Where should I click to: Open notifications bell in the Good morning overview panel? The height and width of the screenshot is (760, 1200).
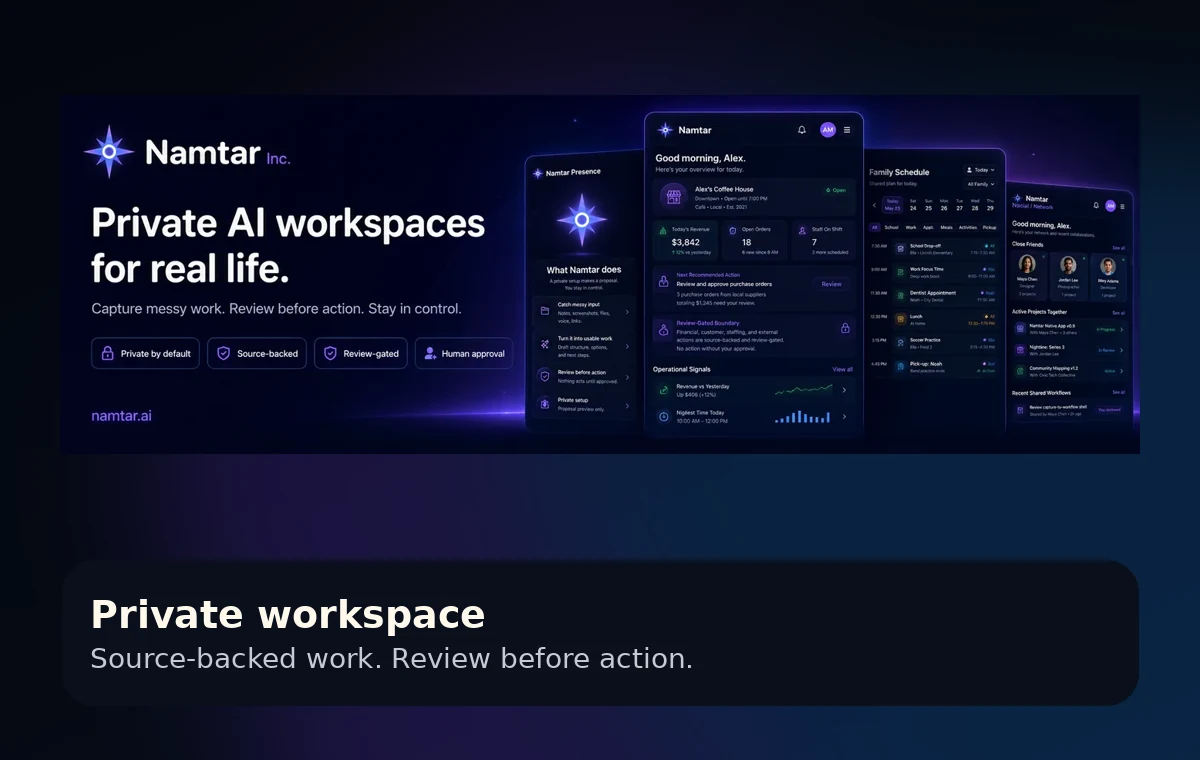[802, 130]
